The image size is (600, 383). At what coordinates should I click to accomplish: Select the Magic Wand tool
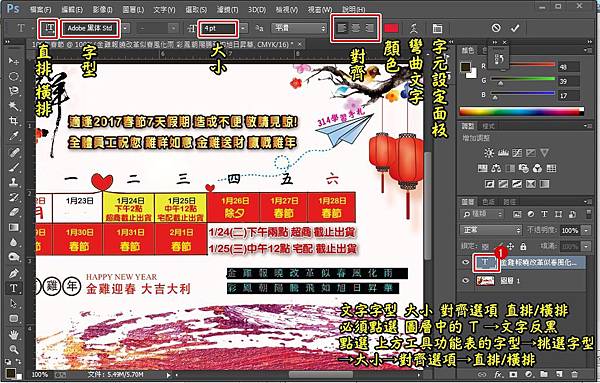(x=14, y=106)
